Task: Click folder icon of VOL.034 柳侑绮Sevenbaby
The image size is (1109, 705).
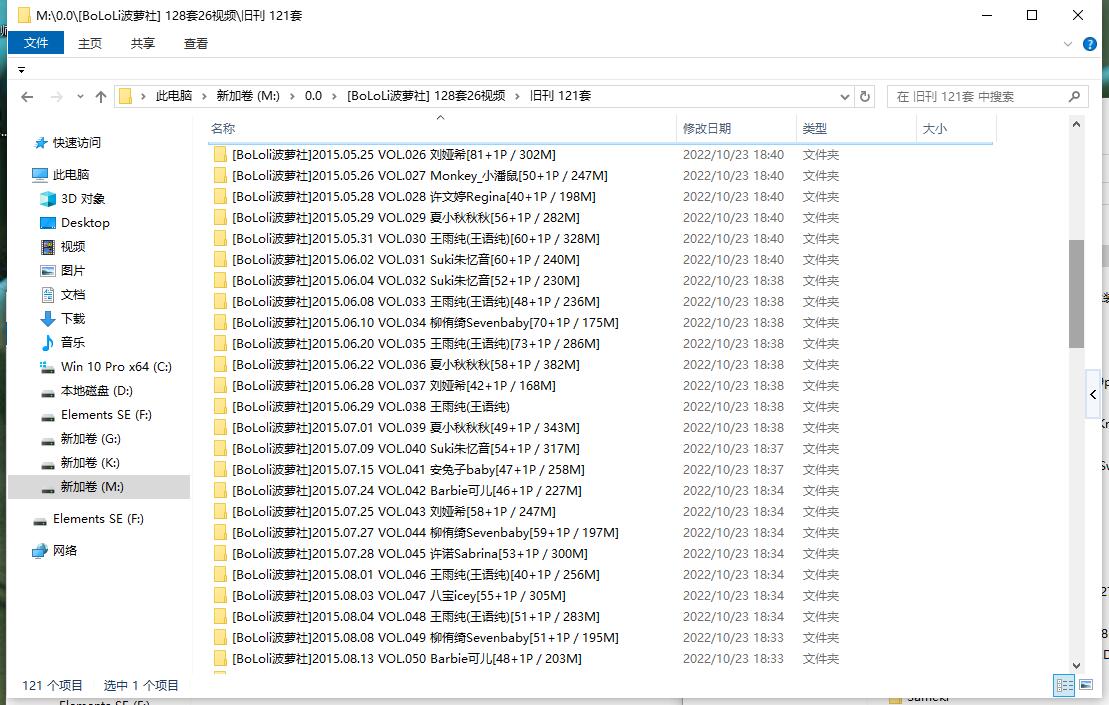Action: click(220, 323)
